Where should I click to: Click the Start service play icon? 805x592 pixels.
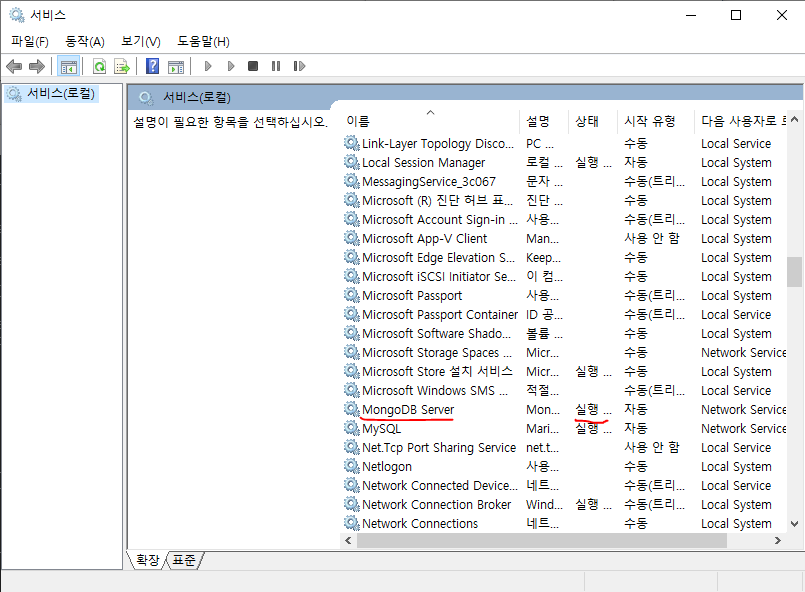[x=208, y=66]
